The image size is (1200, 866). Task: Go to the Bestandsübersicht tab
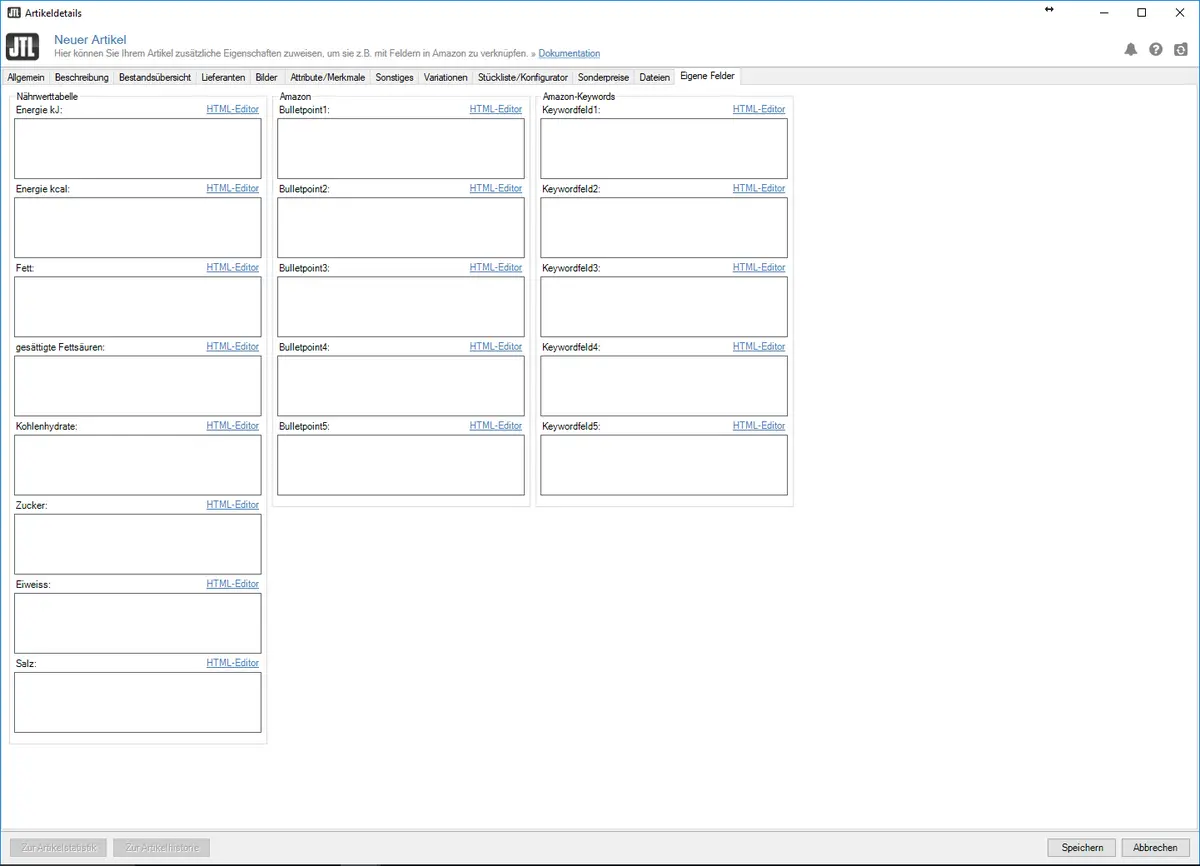(155, 77)
